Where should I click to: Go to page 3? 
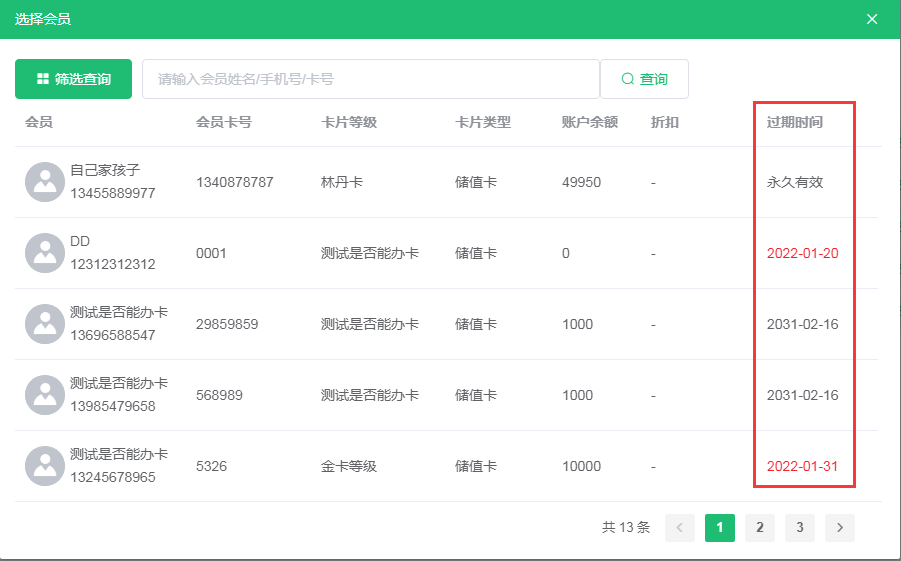coord(800,527)
